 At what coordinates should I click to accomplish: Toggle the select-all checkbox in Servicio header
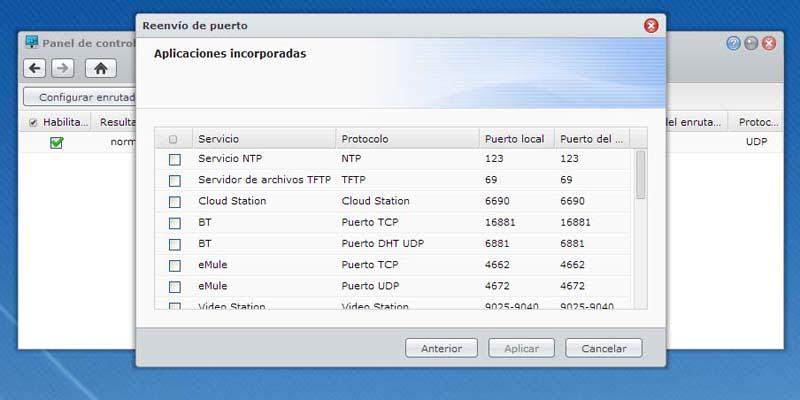click(x=173, y=139)
